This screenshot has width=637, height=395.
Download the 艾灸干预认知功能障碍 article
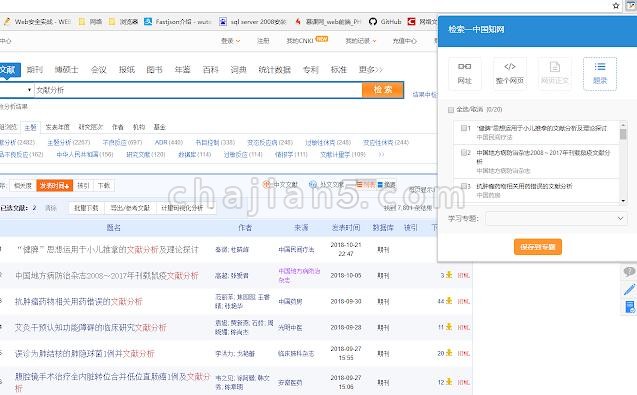point(449,327)
